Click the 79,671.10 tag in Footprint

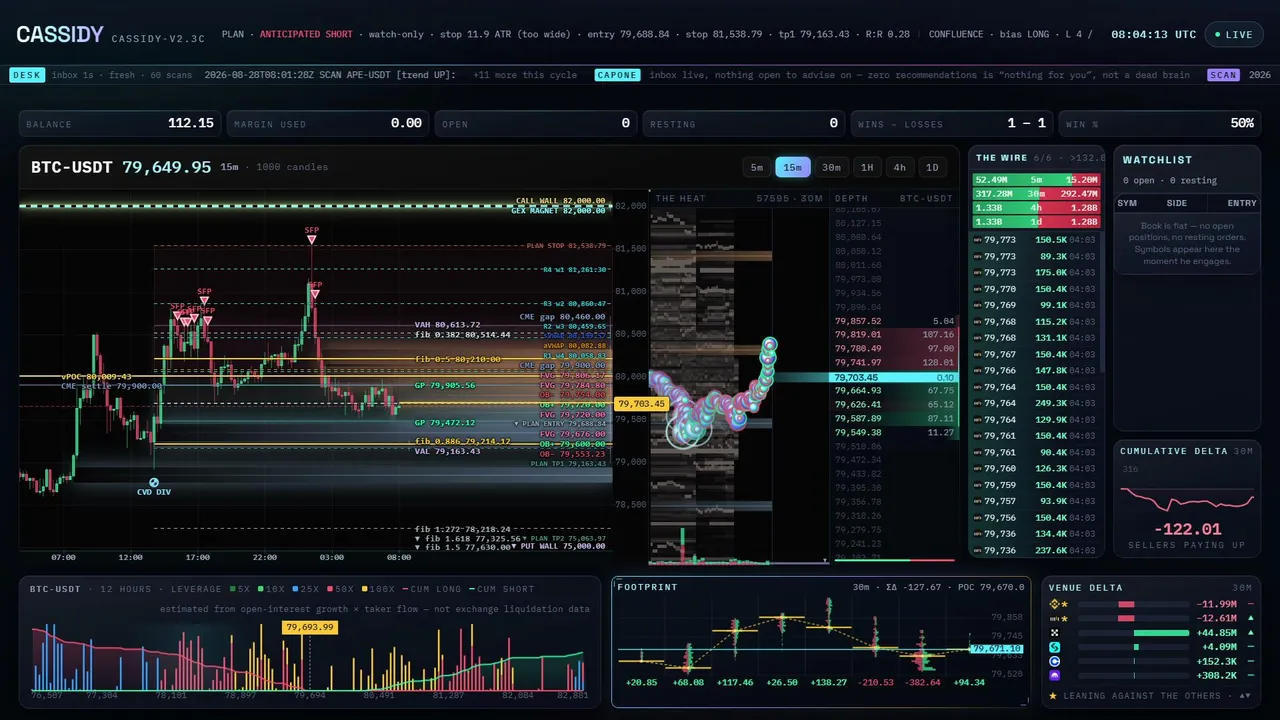996,649
